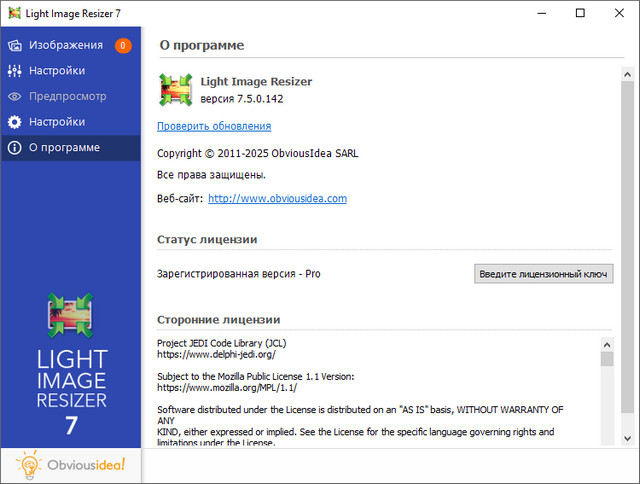
Task: Click the info icon beside О программе
Action: (x=15, y=147)
